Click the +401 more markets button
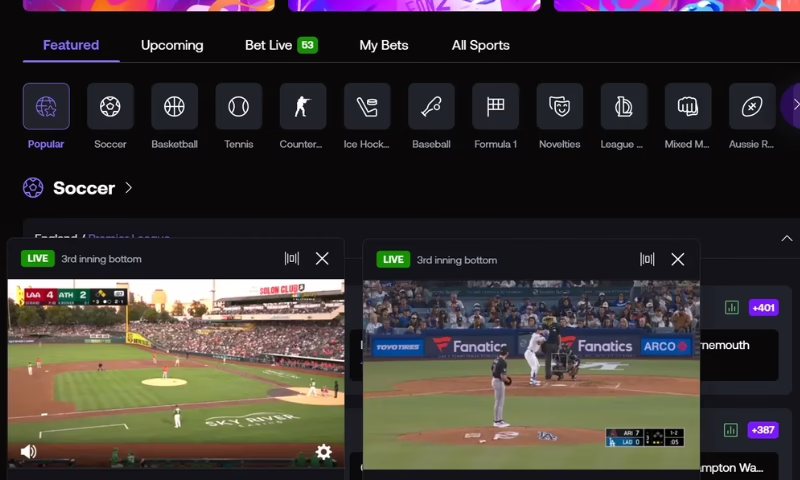This screenshot has width=800, height=480. pyautogui.click(x=763, y=308)
